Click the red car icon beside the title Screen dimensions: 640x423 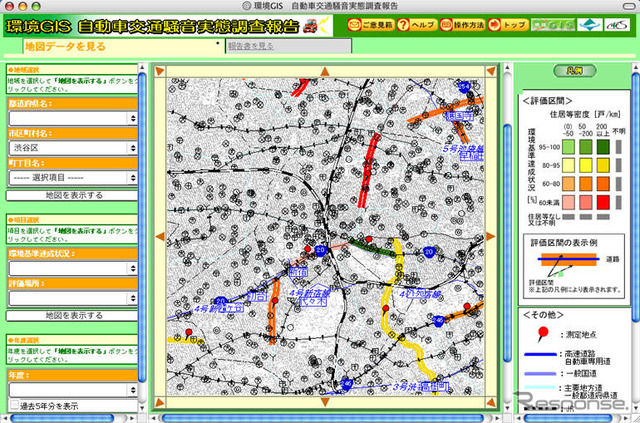click(311, 26)
